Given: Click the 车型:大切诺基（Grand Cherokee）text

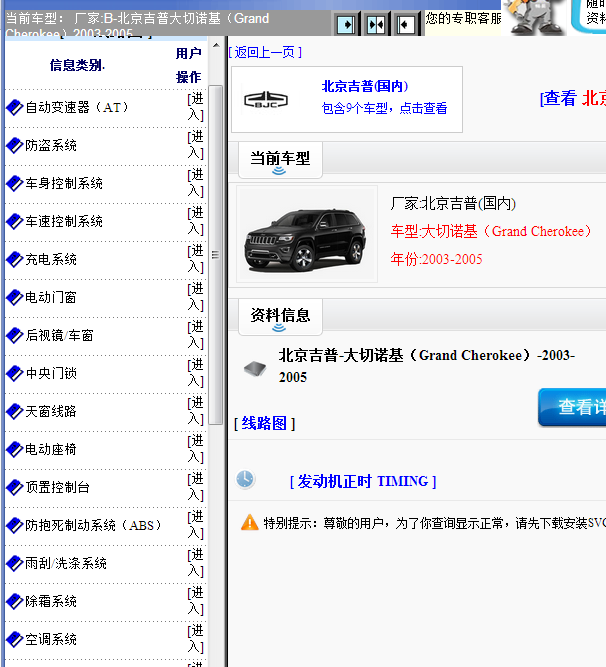Looking at the screenshot, I should (x=491, y=231).
